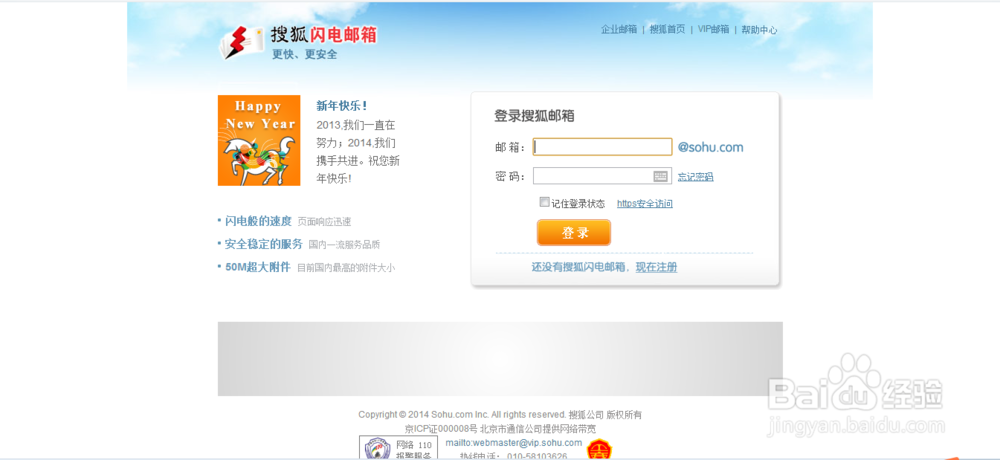
Task: Click the mailto:webmaster@vip.sohu.com link
Action: 513,443
